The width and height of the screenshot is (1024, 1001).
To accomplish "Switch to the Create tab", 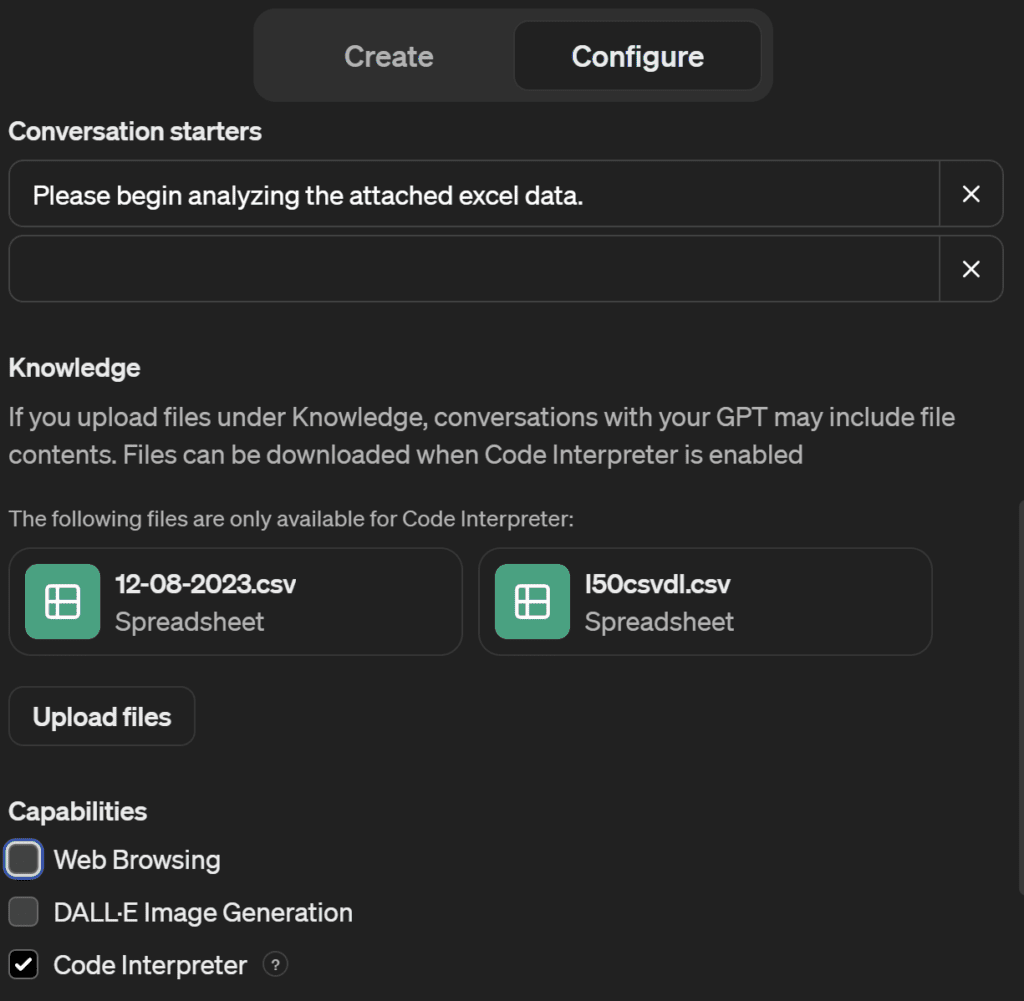I will (388, 56).
